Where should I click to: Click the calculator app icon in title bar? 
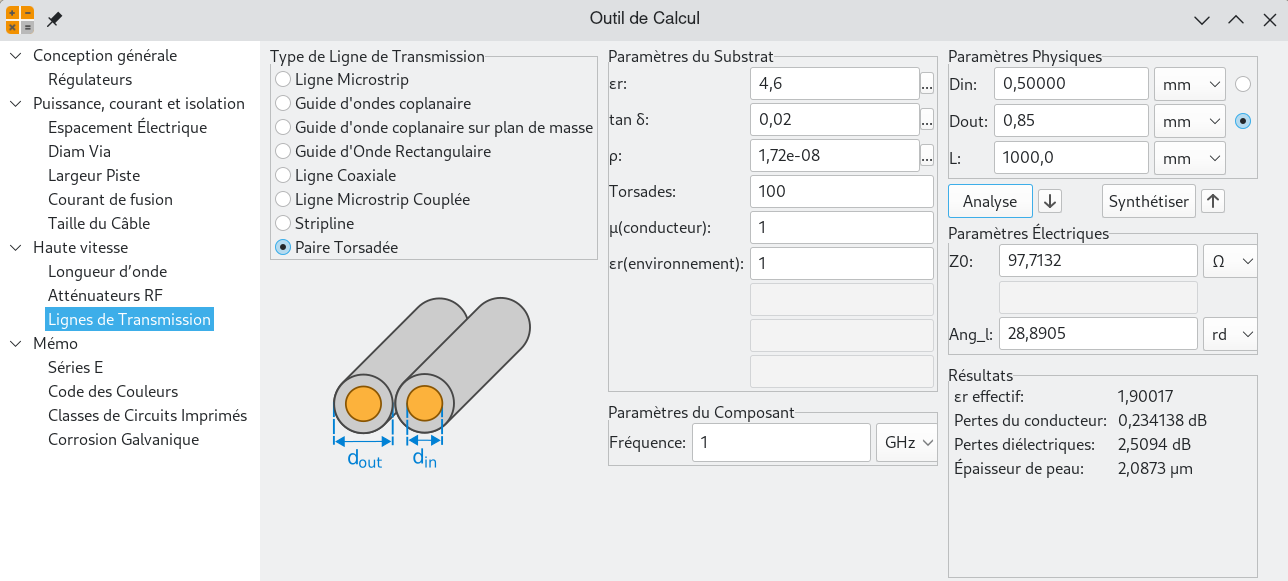coord(20,19)
